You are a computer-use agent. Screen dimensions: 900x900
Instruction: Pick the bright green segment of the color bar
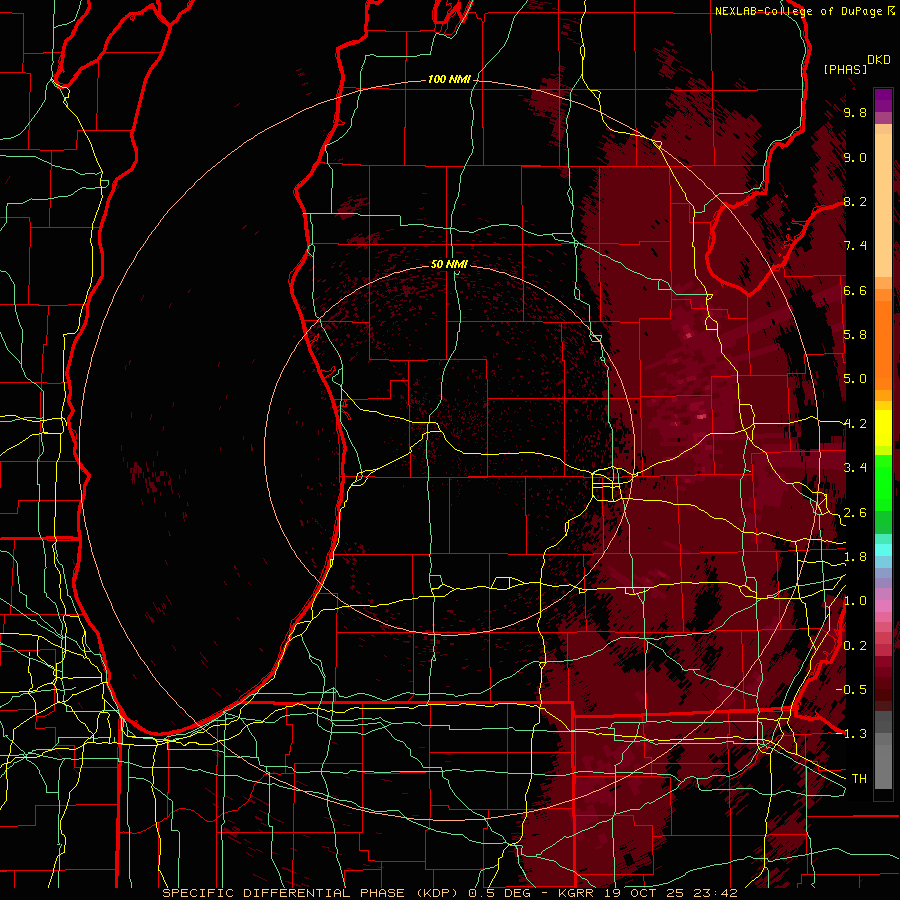(883, 482)
